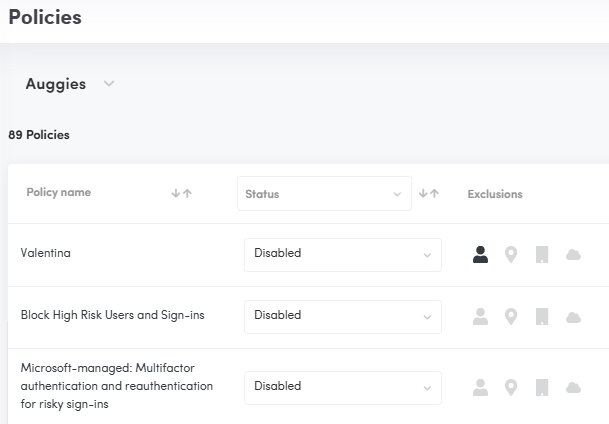Click user exclusion icon for Microsoft-managed policy
This screenshot has width=609, height=424.
click(x=480, y=386)
